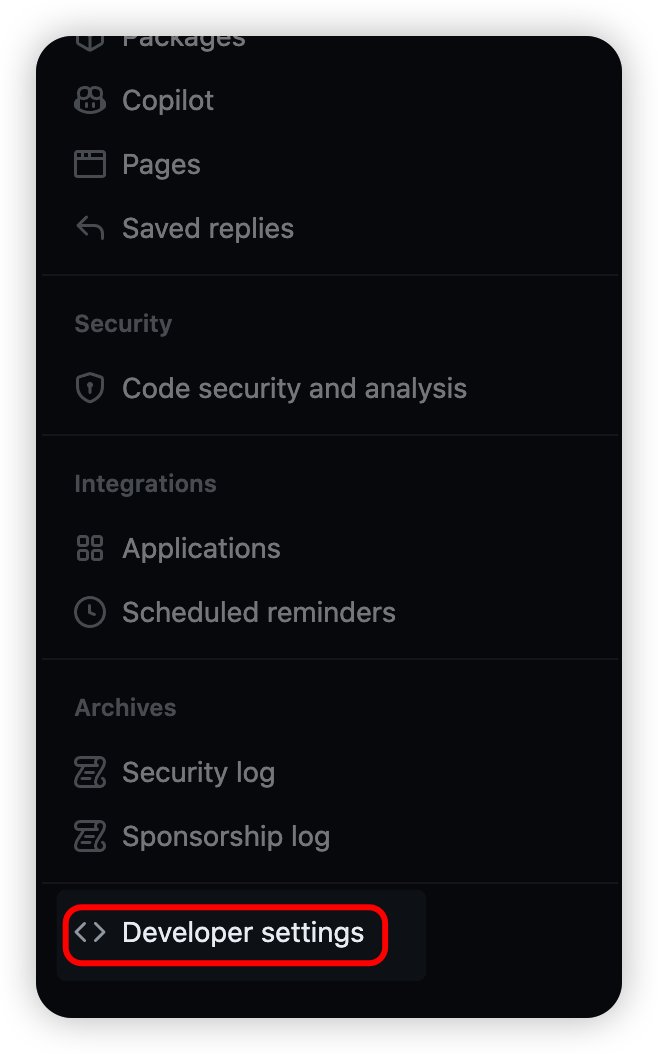This screenshot has height=1054, width=658.
Task: Click the Pages browser window icon
Action: [x=90, y=164]
